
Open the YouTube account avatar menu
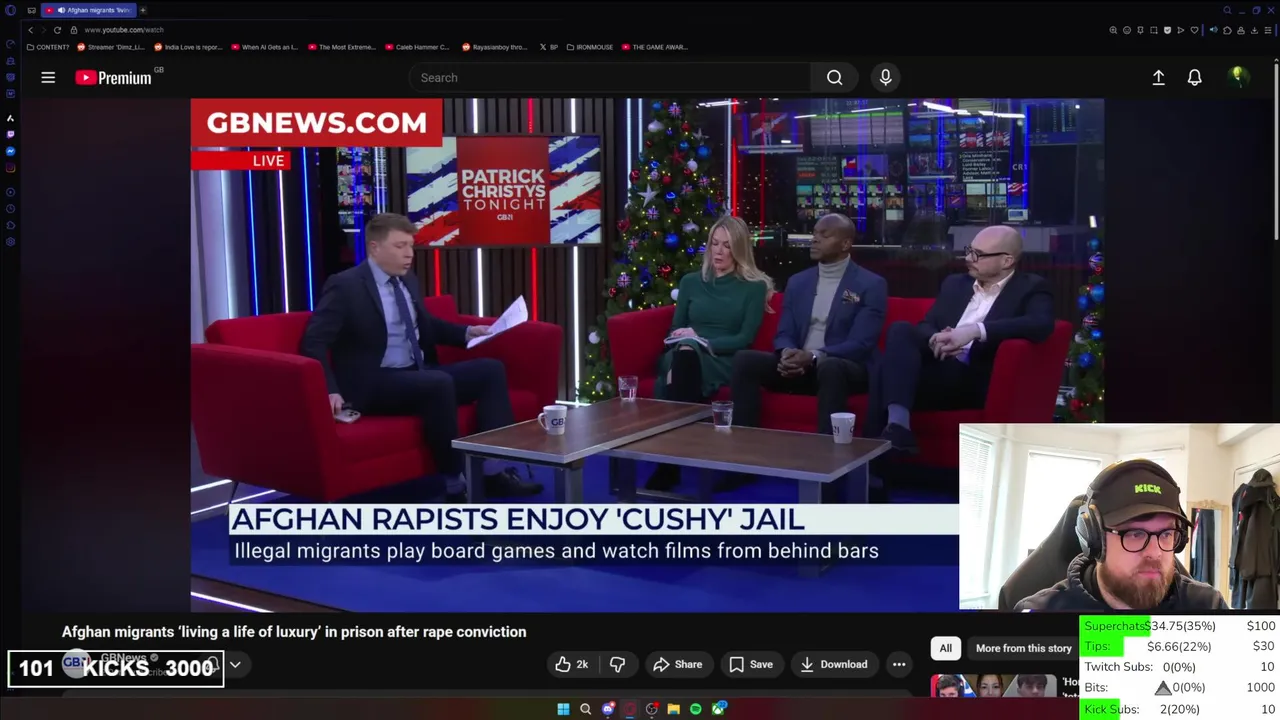click(x=1238, y=77)
